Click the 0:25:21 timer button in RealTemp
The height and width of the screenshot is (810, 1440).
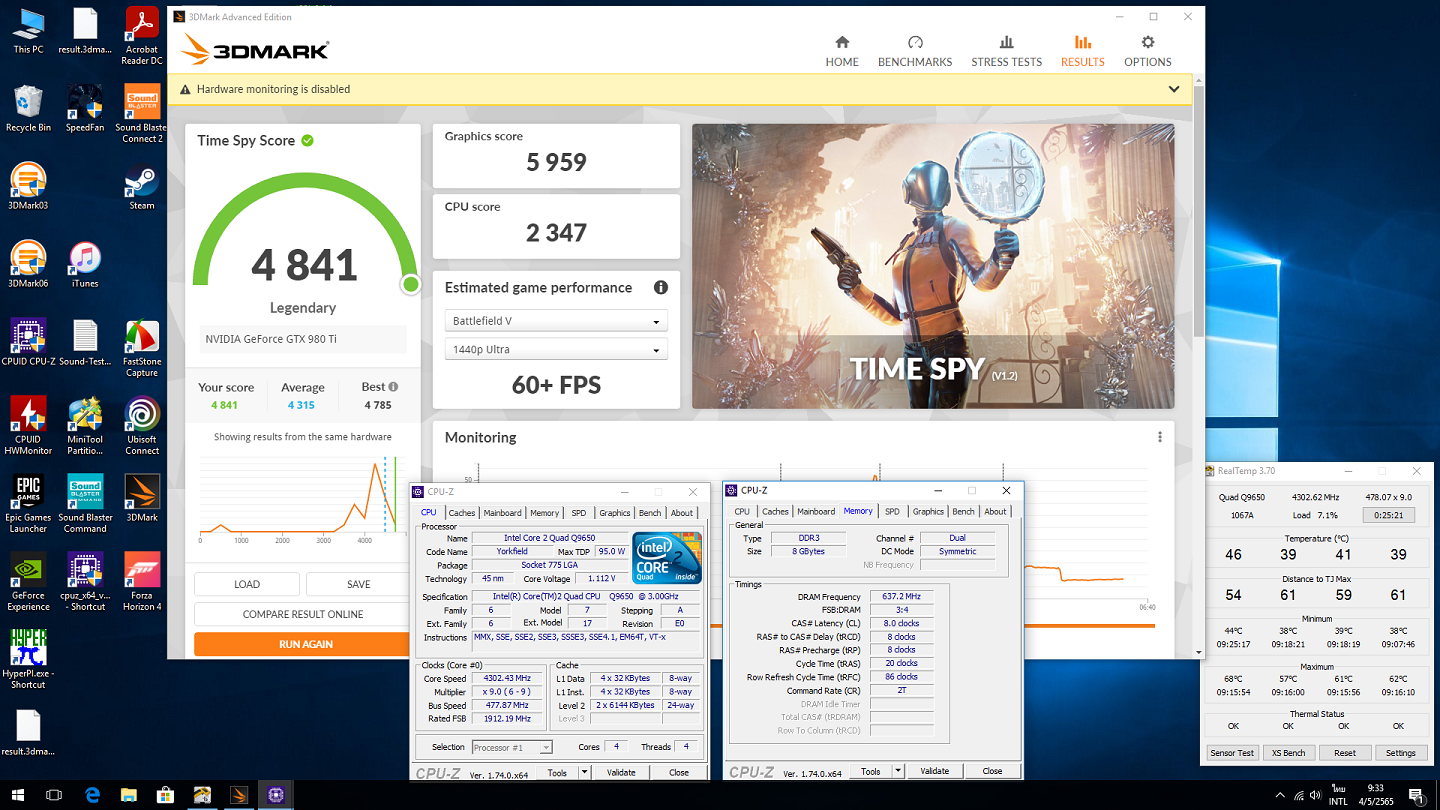[1389, 515]
